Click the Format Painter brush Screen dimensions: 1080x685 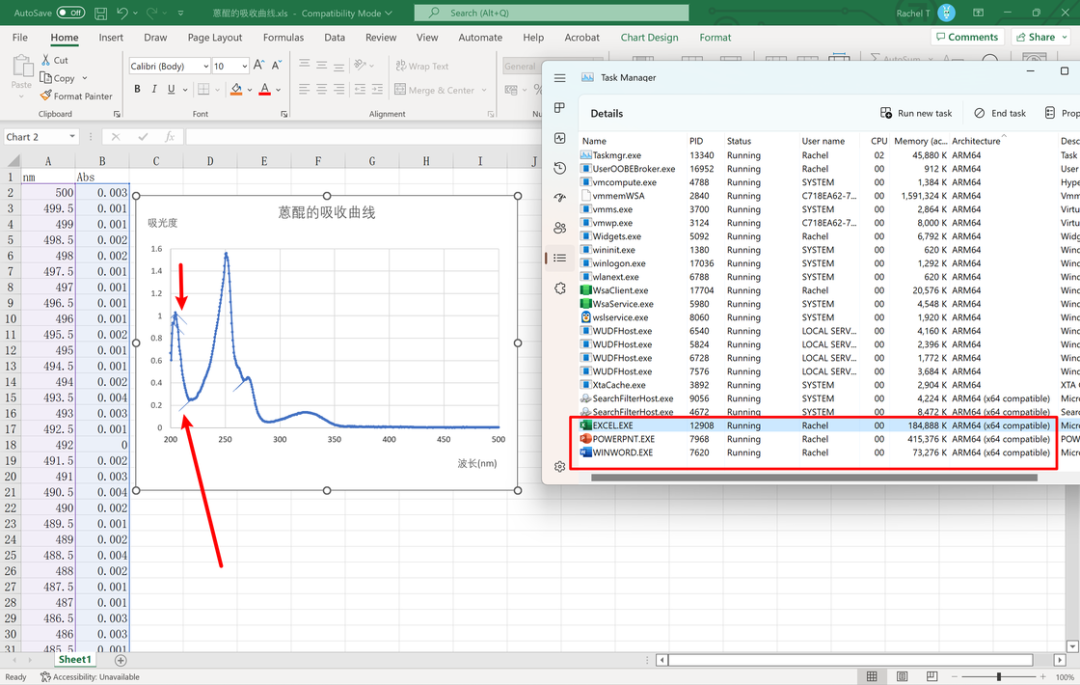(46, 96)
